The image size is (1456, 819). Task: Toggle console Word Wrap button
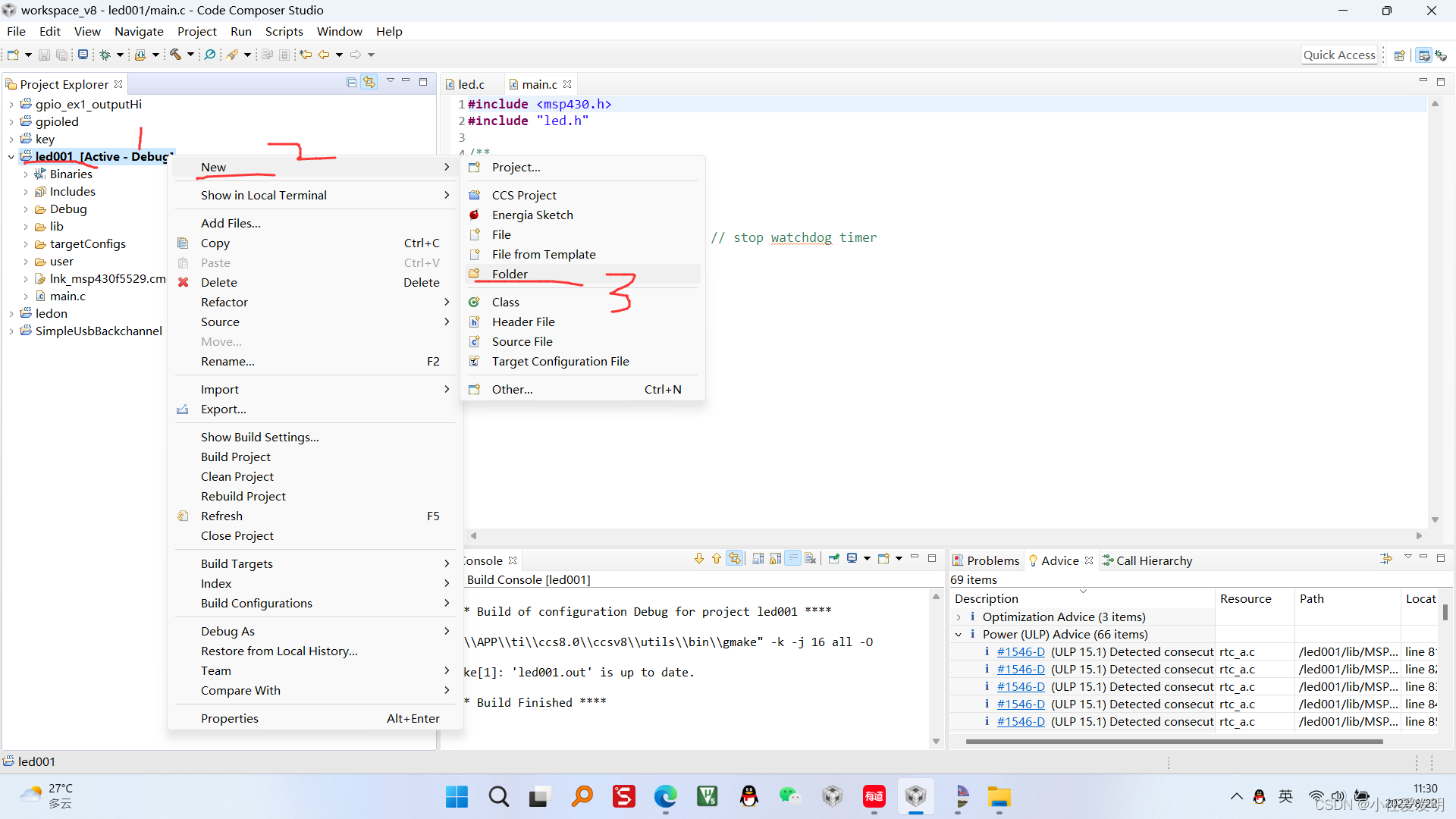tap(793, 559)
